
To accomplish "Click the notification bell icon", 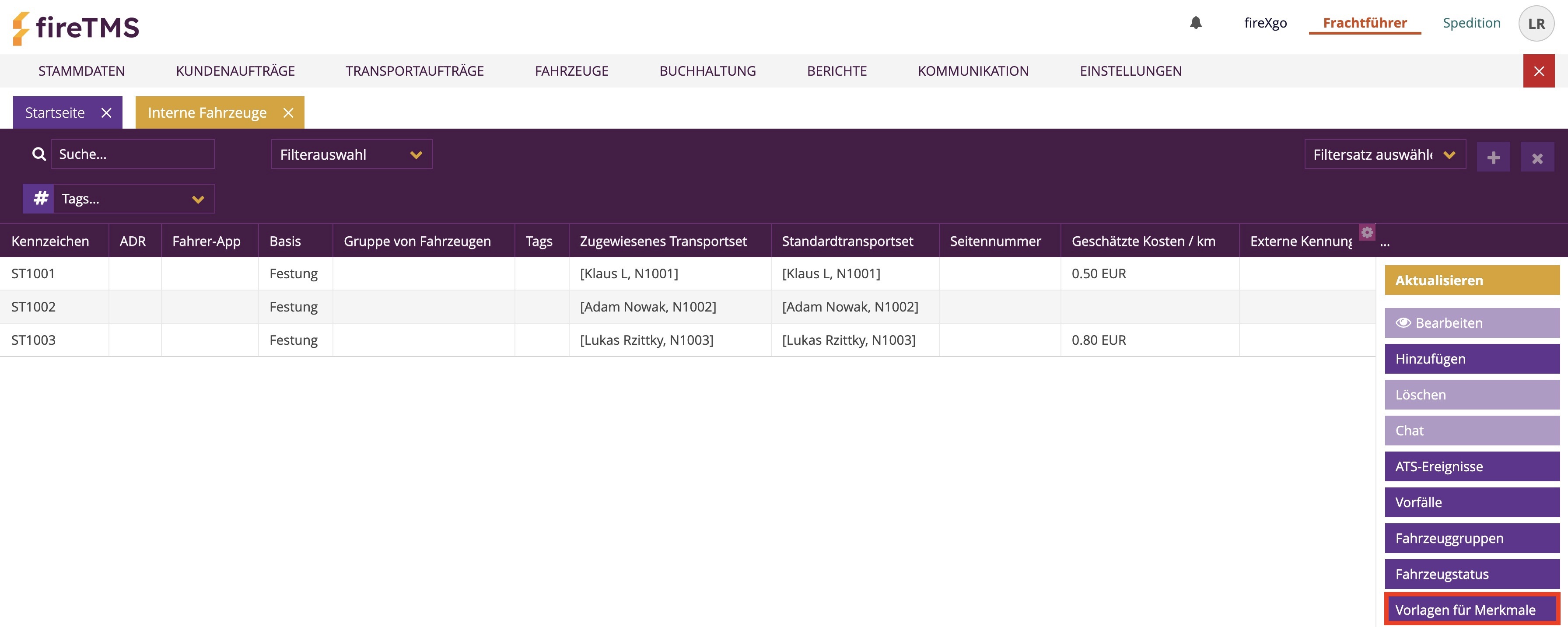I will tap(1196, 23).
